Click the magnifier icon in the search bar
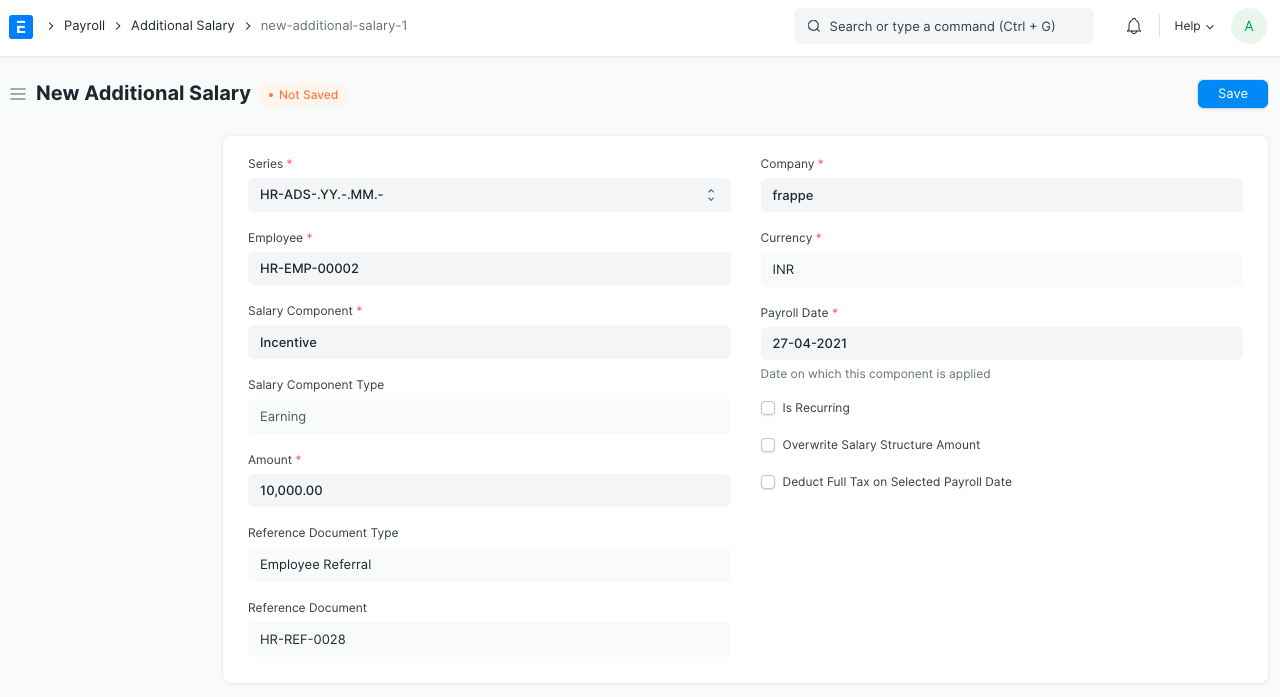 pos(813,25)
